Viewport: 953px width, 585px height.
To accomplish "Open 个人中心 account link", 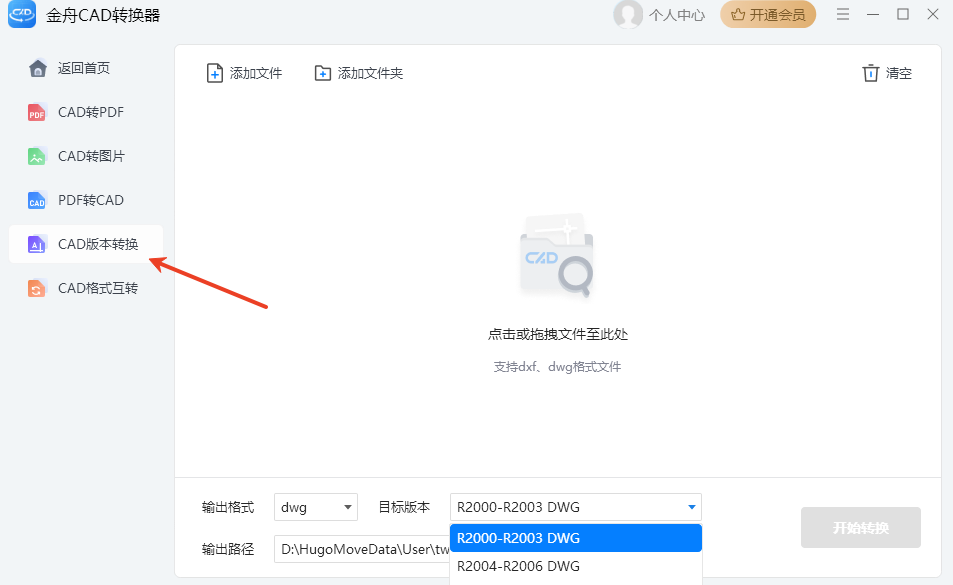I will pos(676,15).
